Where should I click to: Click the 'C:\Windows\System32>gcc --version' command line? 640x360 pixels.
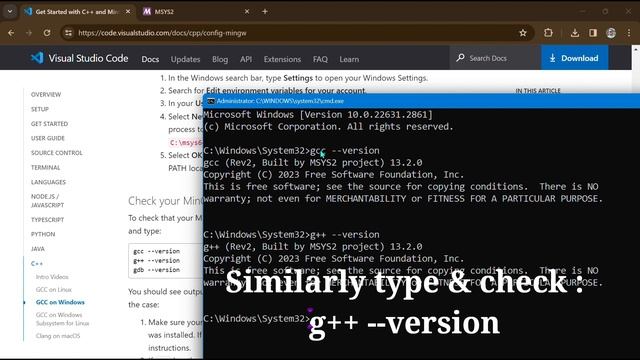[291, 151]
